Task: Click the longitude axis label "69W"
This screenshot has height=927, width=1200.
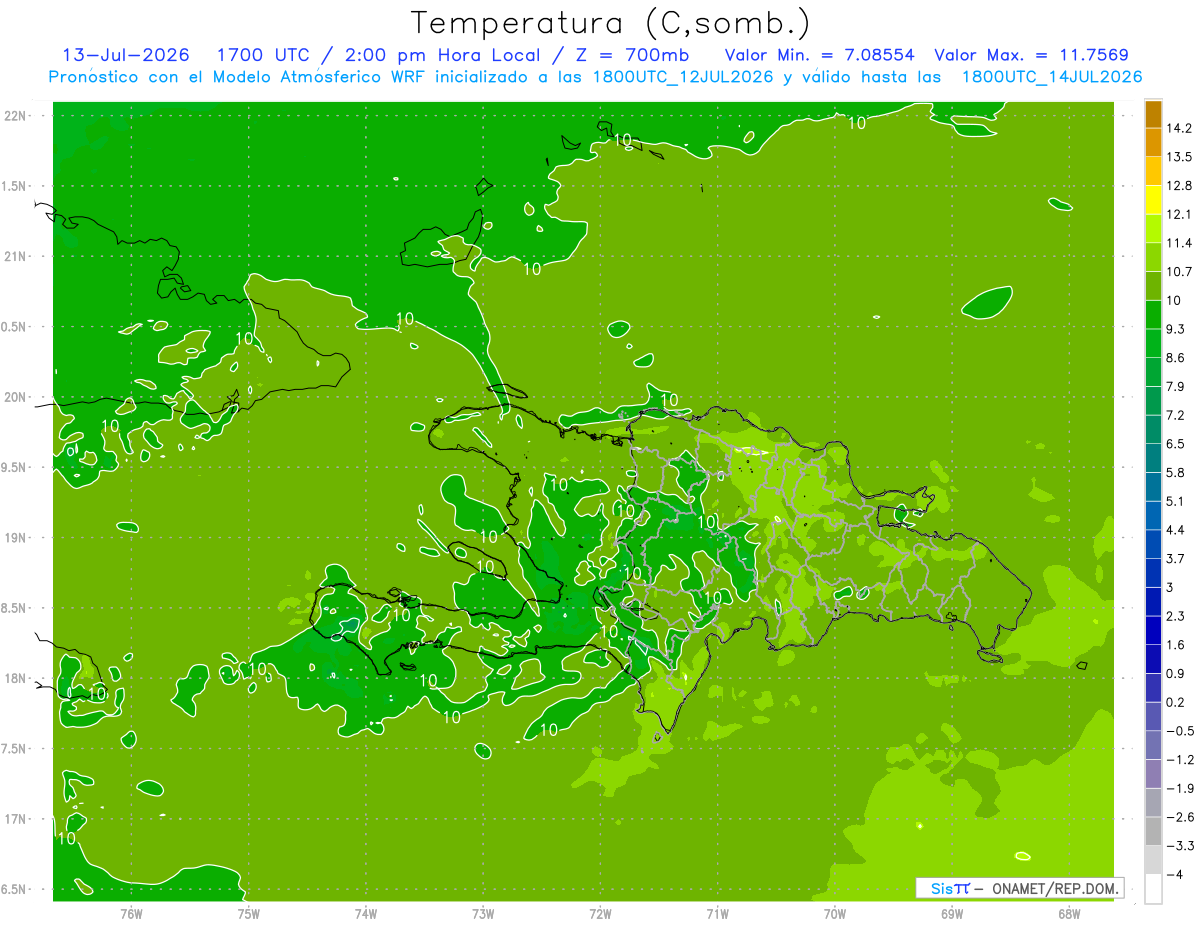Action: 952,914
